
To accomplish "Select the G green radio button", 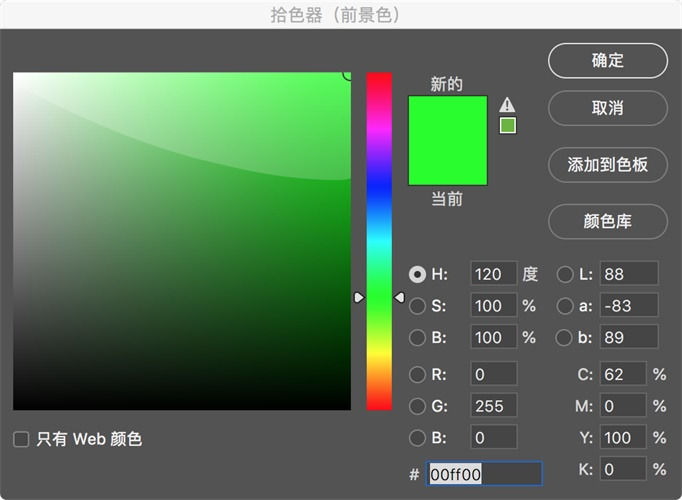I will [x=417, y=406].
